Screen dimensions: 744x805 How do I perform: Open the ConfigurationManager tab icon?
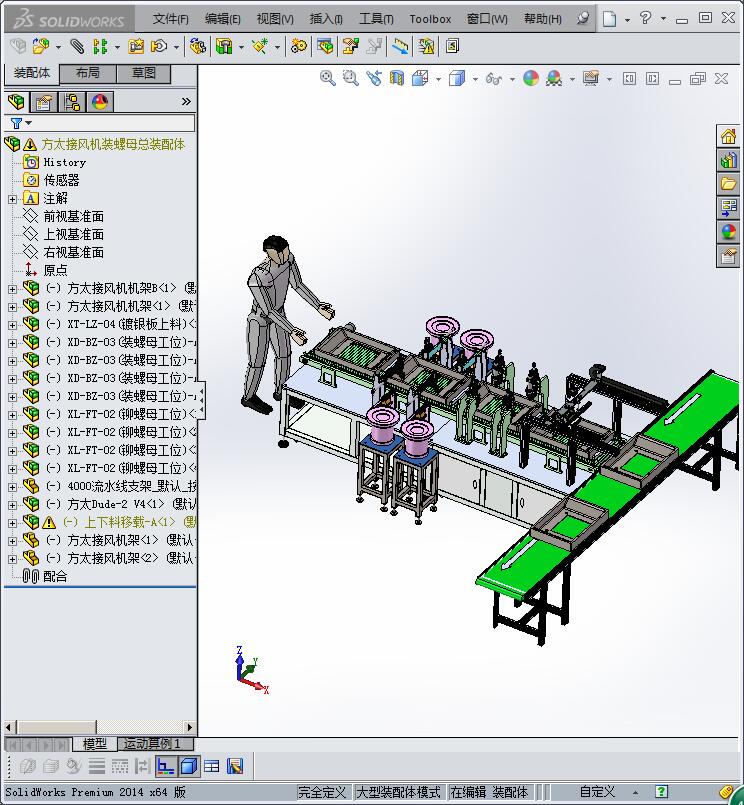(x=72, y=102)
